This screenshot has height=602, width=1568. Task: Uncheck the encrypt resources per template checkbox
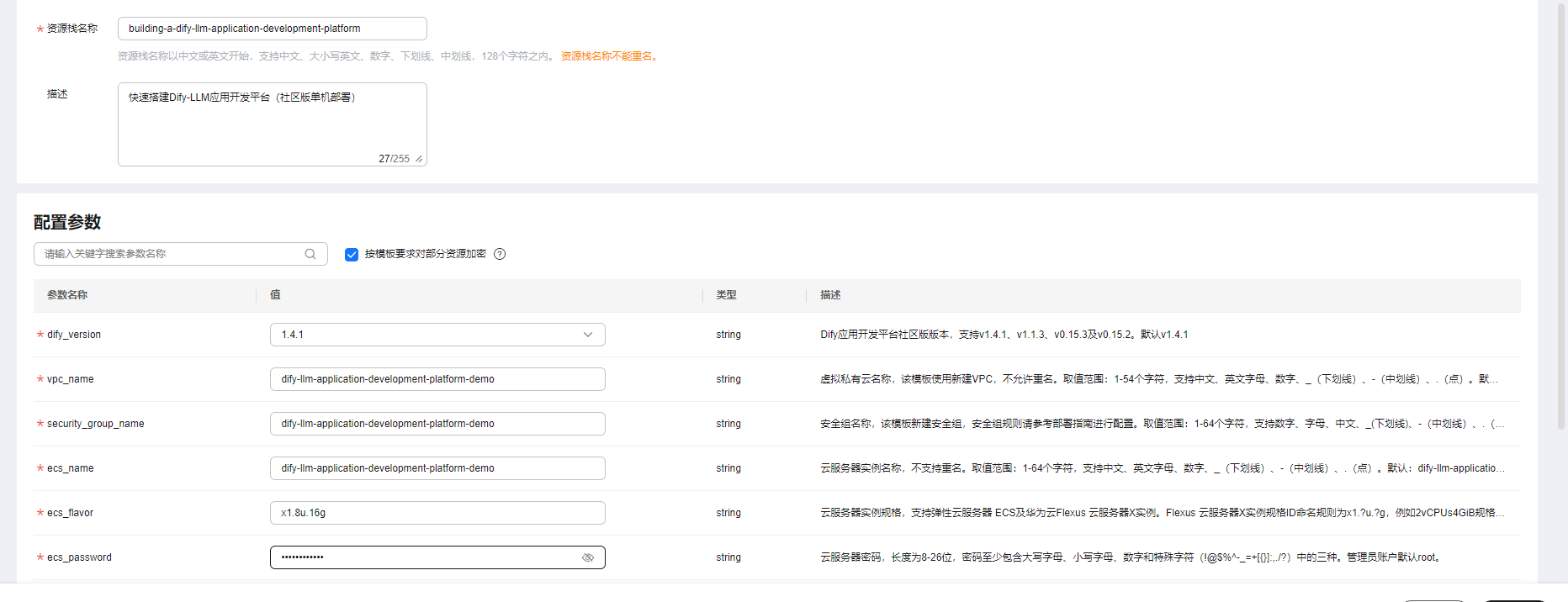coord(352,254)
